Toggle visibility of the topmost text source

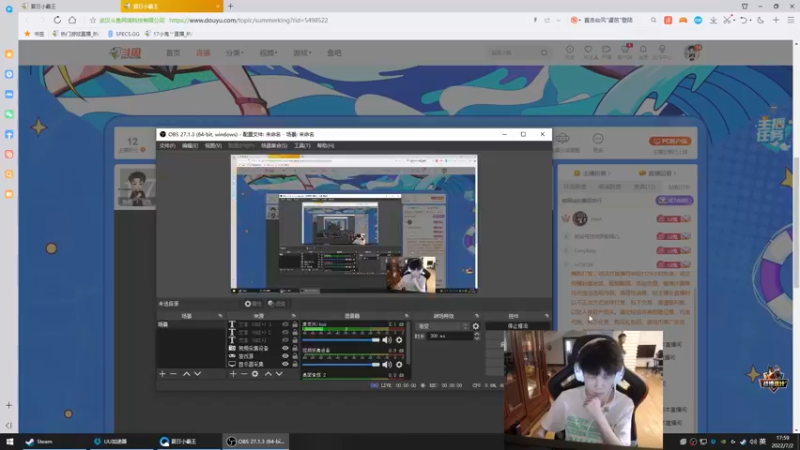285,324
